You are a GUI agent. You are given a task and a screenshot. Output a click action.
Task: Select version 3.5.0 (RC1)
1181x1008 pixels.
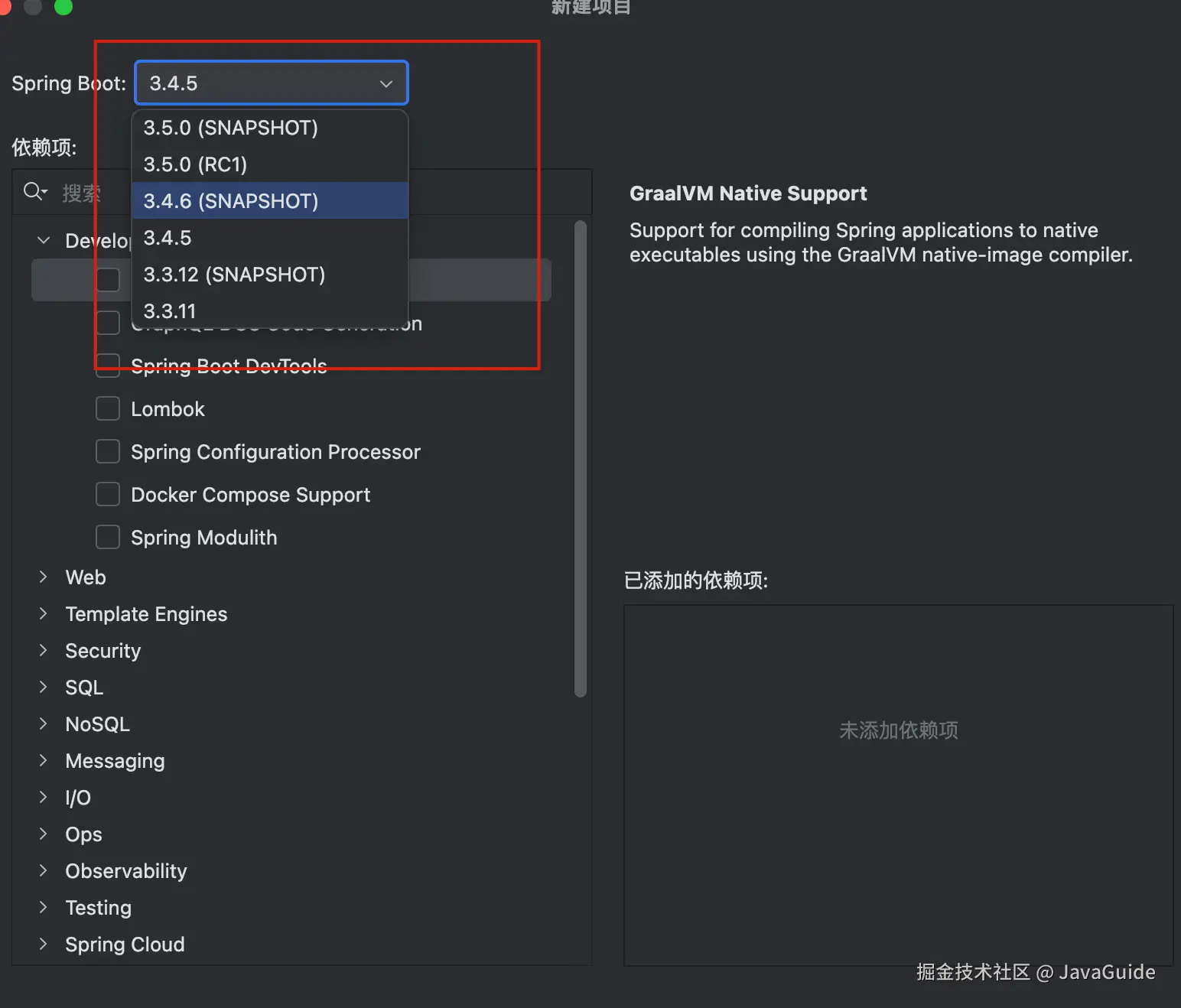[270, 164]
